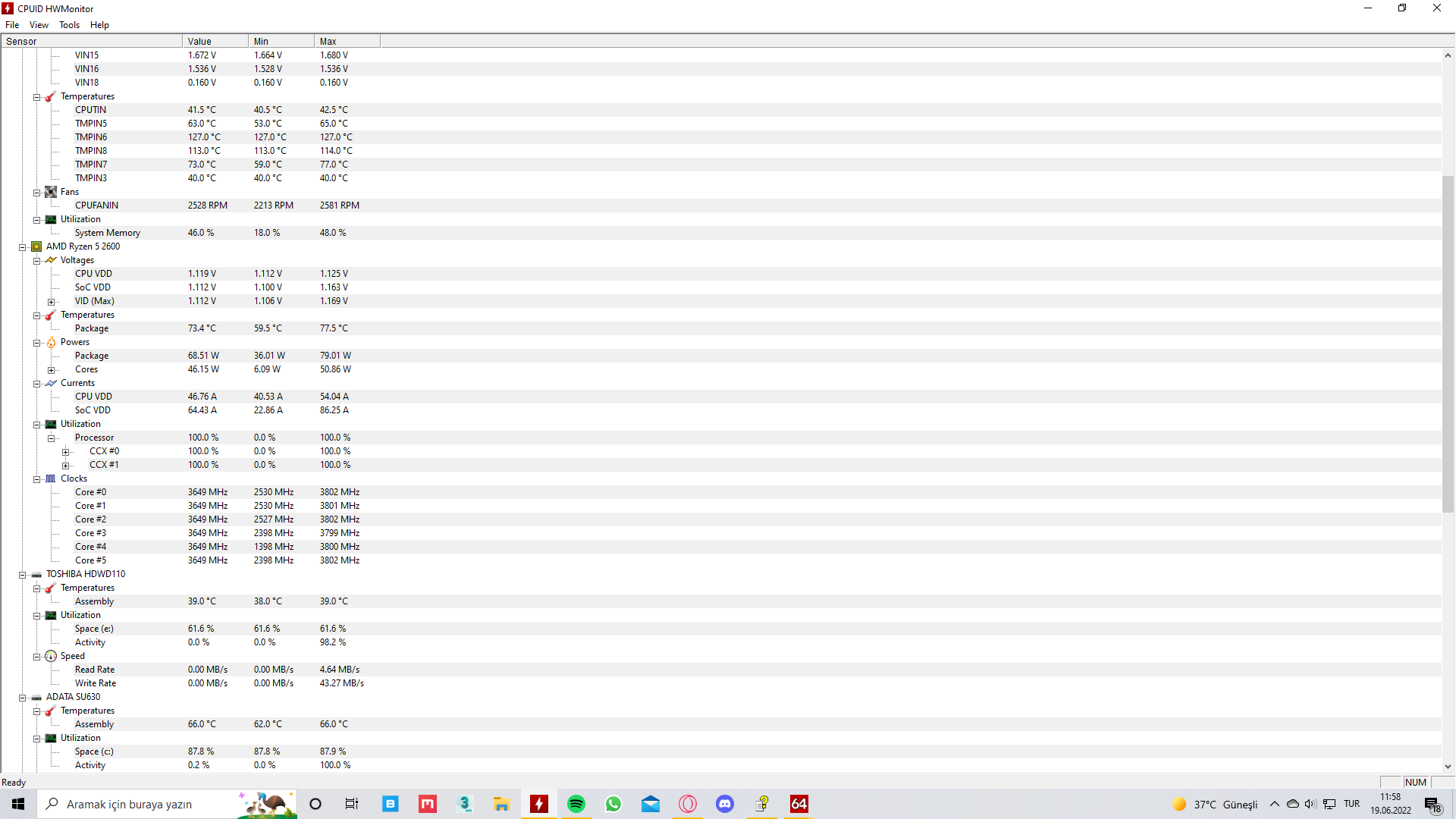Click the Currents icon under AMD Ryzen
Viewport: 1456px width, 819px height.
point(51,383)
